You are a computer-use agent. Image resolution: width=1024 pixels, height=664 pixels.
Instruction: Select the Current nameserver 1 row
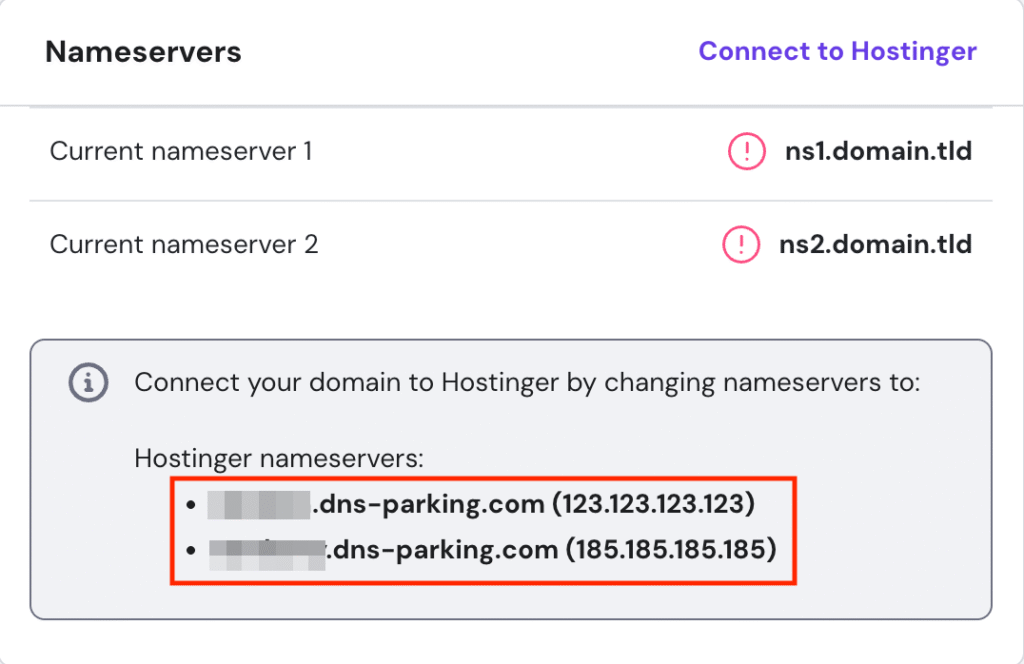click(181, 150)
